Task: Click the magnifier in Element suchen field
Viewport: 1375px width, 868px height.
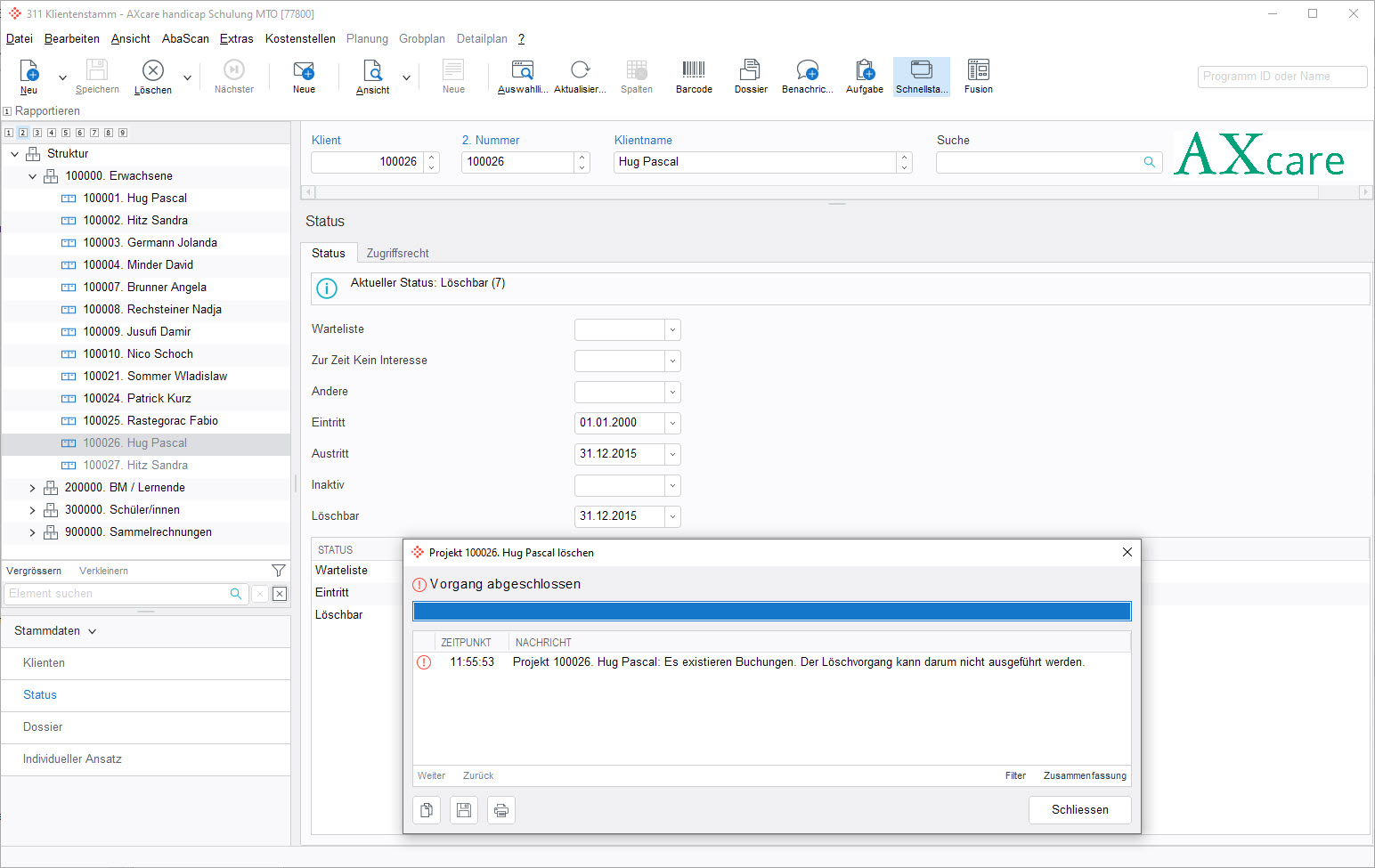Action: pos(236,594)
